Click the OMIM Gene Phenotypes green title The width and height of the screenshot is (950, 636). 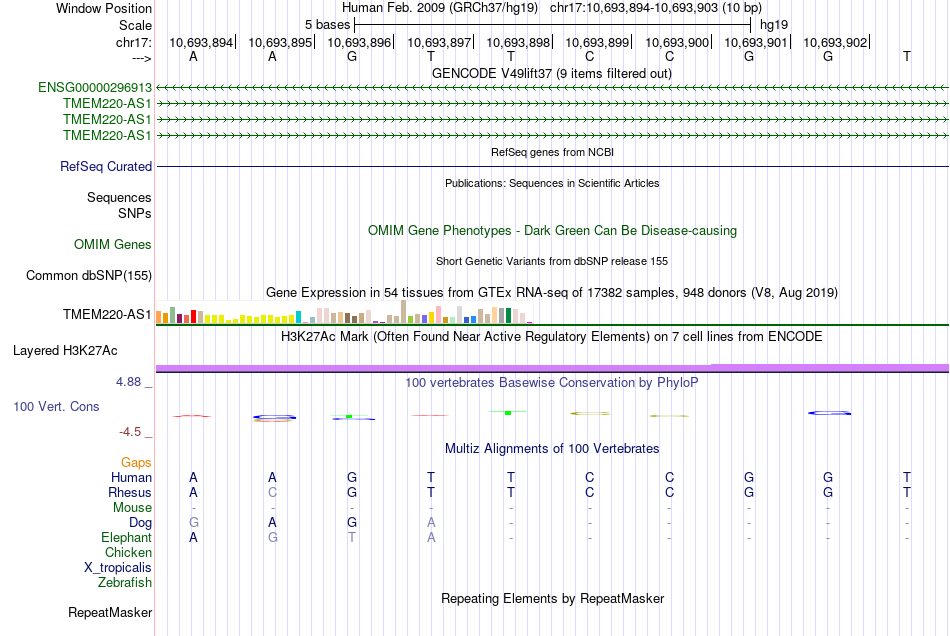[x=553, y=231]
